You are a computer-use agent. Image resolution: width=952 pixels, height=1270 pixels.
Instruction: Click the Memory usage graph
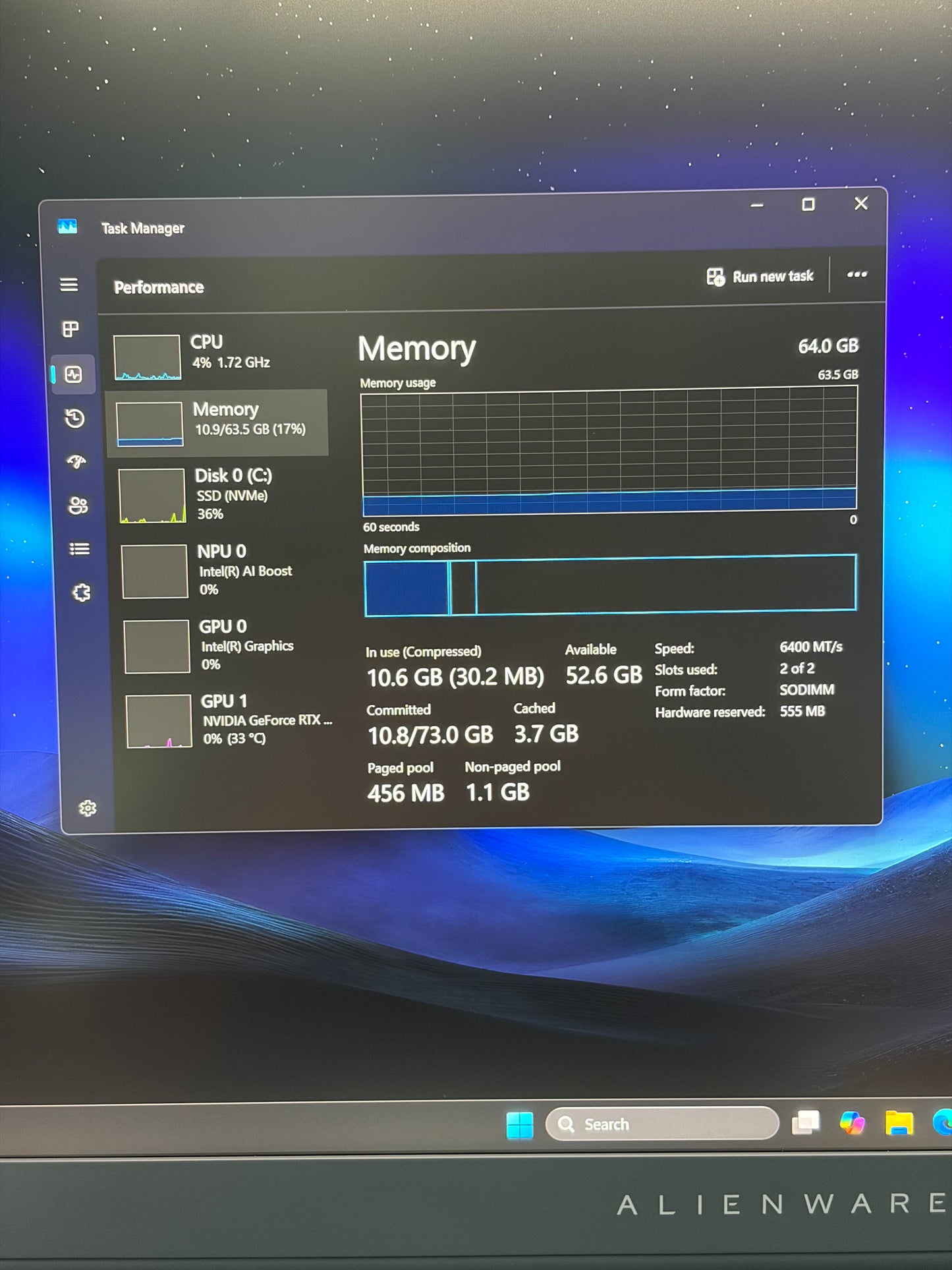(x=609, y=451)
